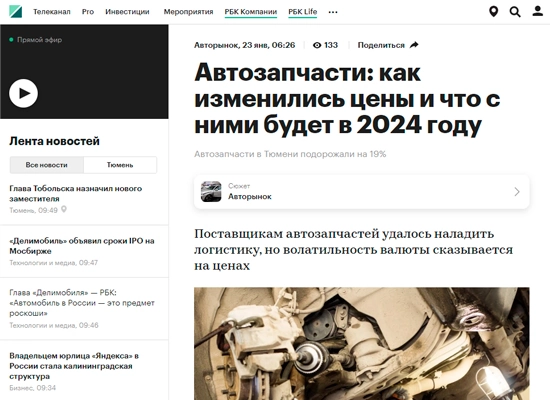Click the share arrow icon
This screenshot has width=550, height=400.
414,45
